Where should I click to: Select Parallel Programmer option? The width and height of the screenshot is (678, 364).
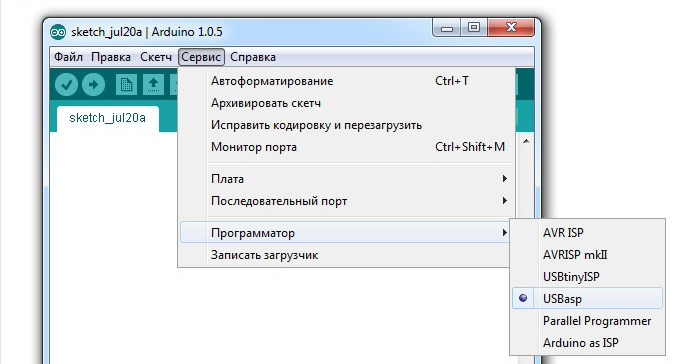click(588, 321)
